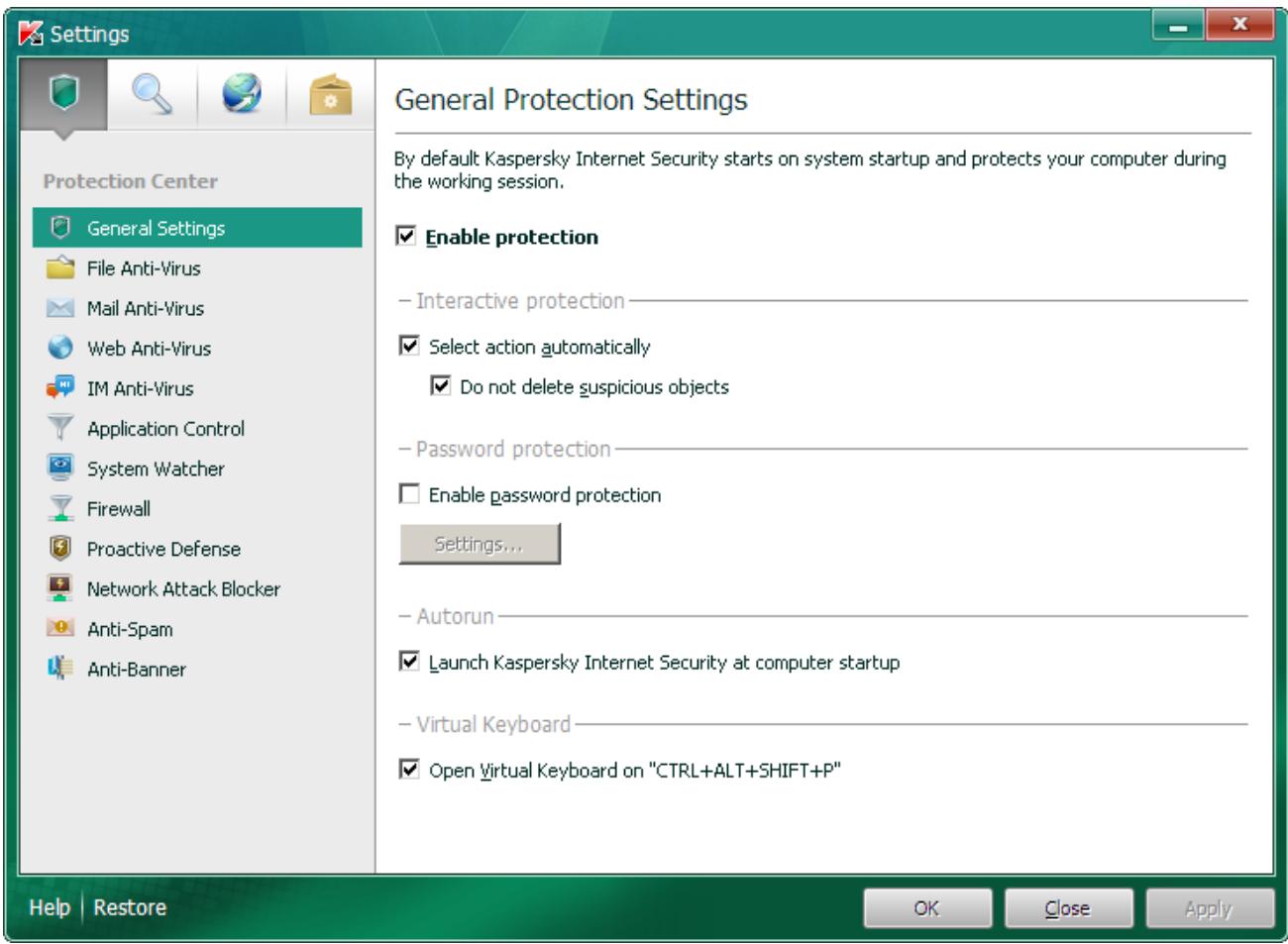Click the General Settings shield icon
1288x944 pixels.
point(60,228)
